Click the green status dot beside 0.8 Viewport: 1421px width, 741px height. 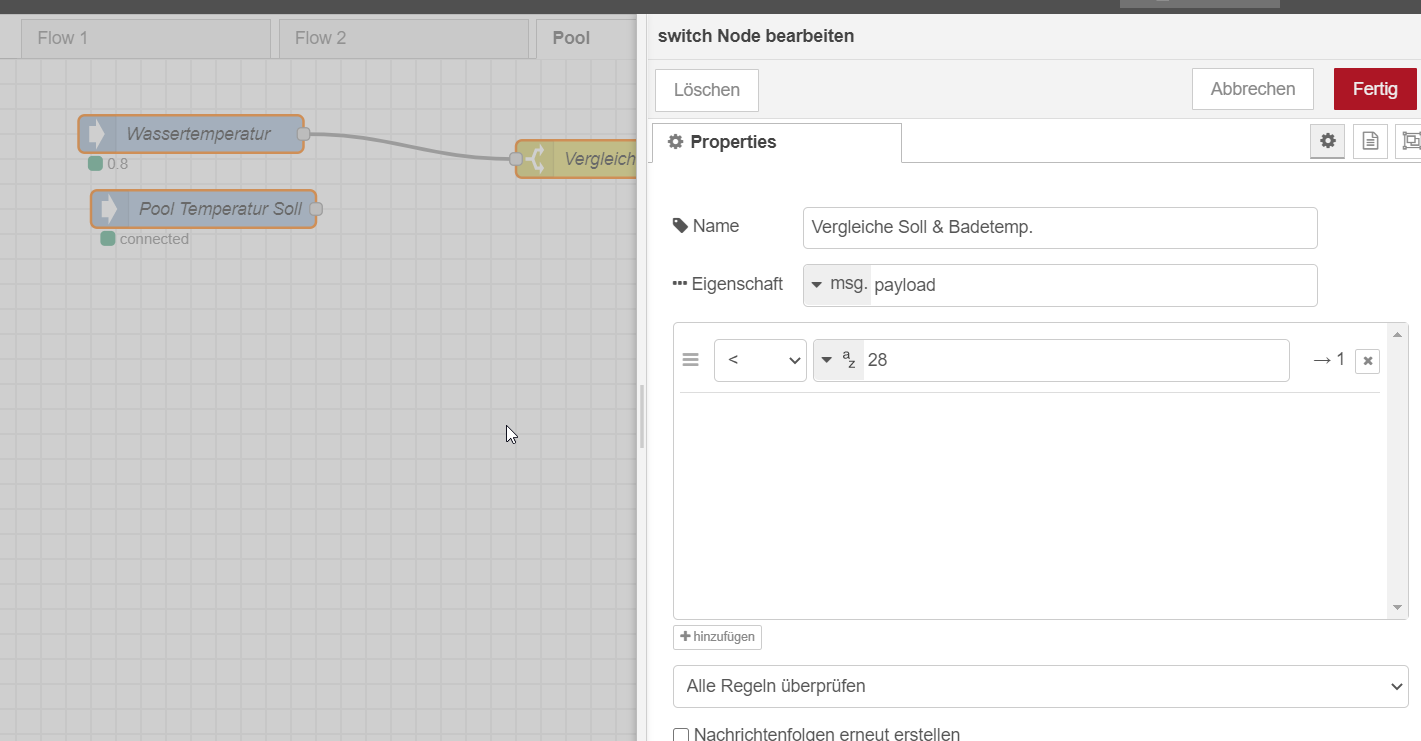pos(95,164)
